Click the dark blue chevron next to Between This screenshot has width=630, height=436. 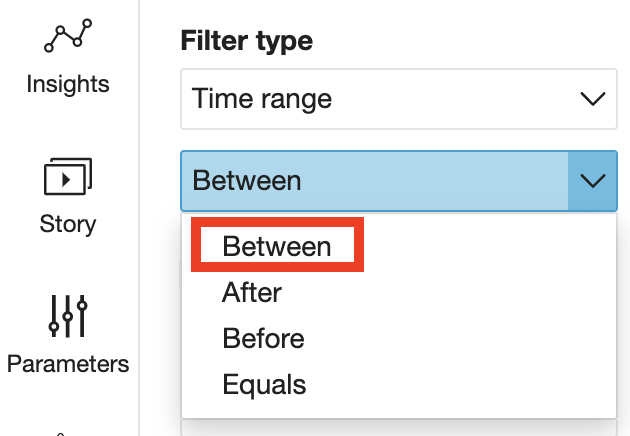(593, 181)
